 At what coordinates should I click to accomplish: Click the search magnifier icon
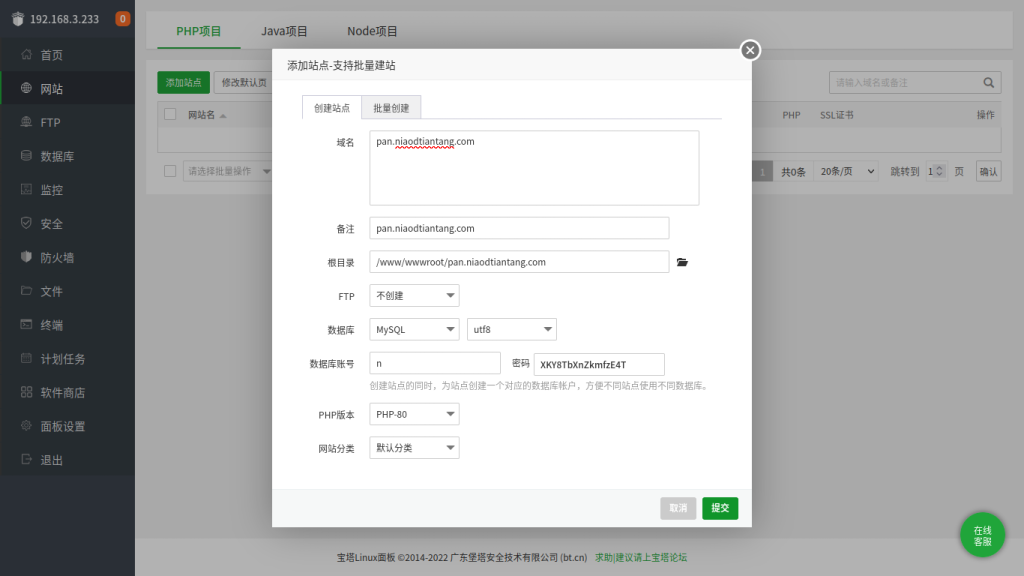click(x=988, y=83)
